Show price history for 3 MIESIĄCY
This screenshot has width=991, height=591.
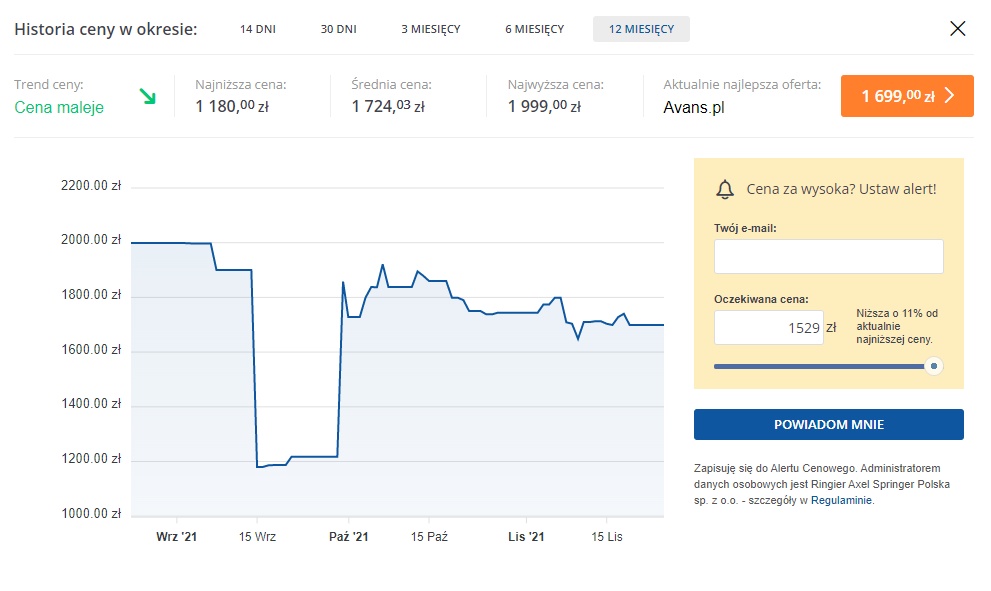pos(430,29)
